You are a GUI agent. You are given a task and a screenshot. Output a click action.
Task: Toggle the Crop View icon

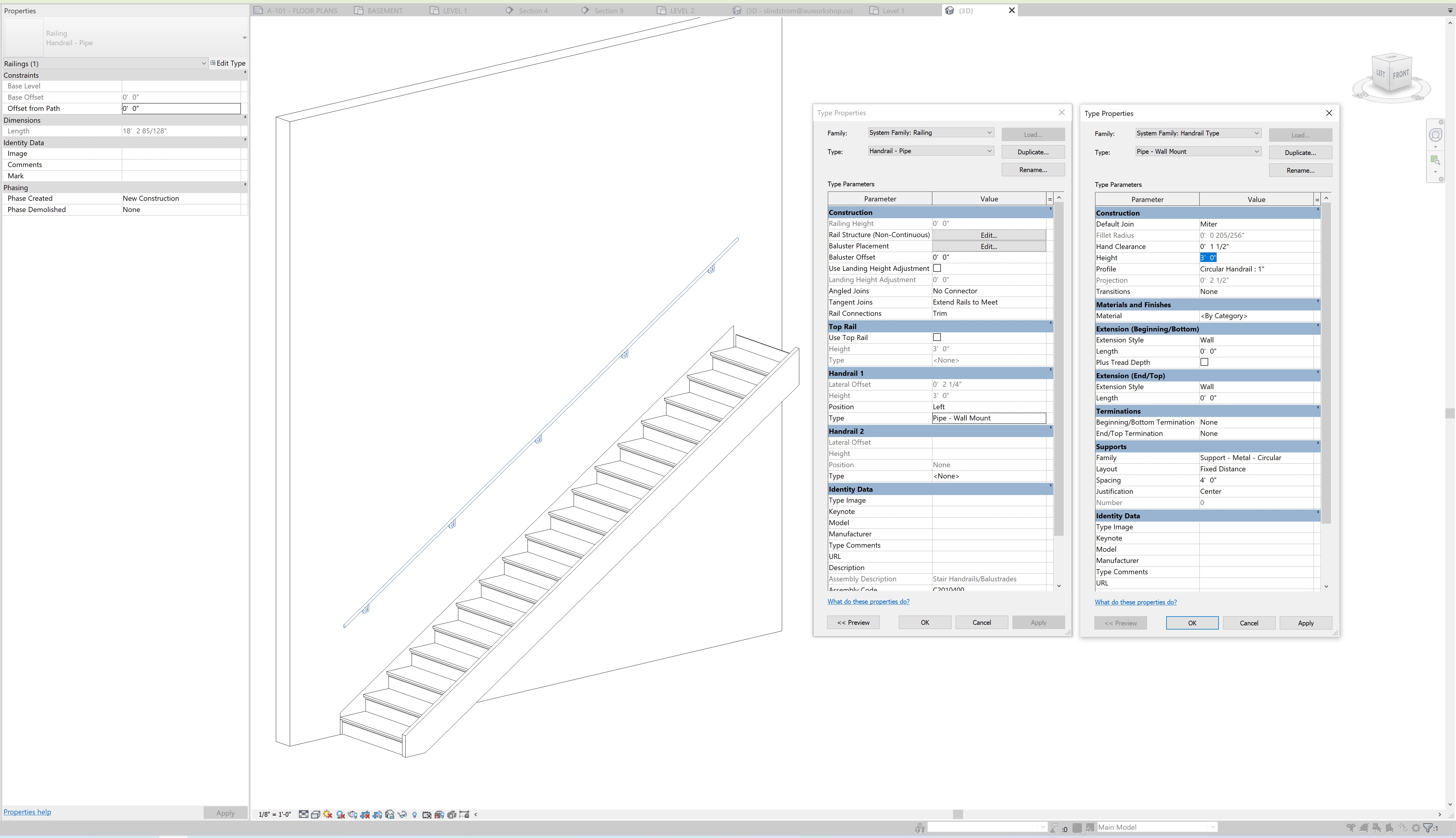[x=365, y=814]
